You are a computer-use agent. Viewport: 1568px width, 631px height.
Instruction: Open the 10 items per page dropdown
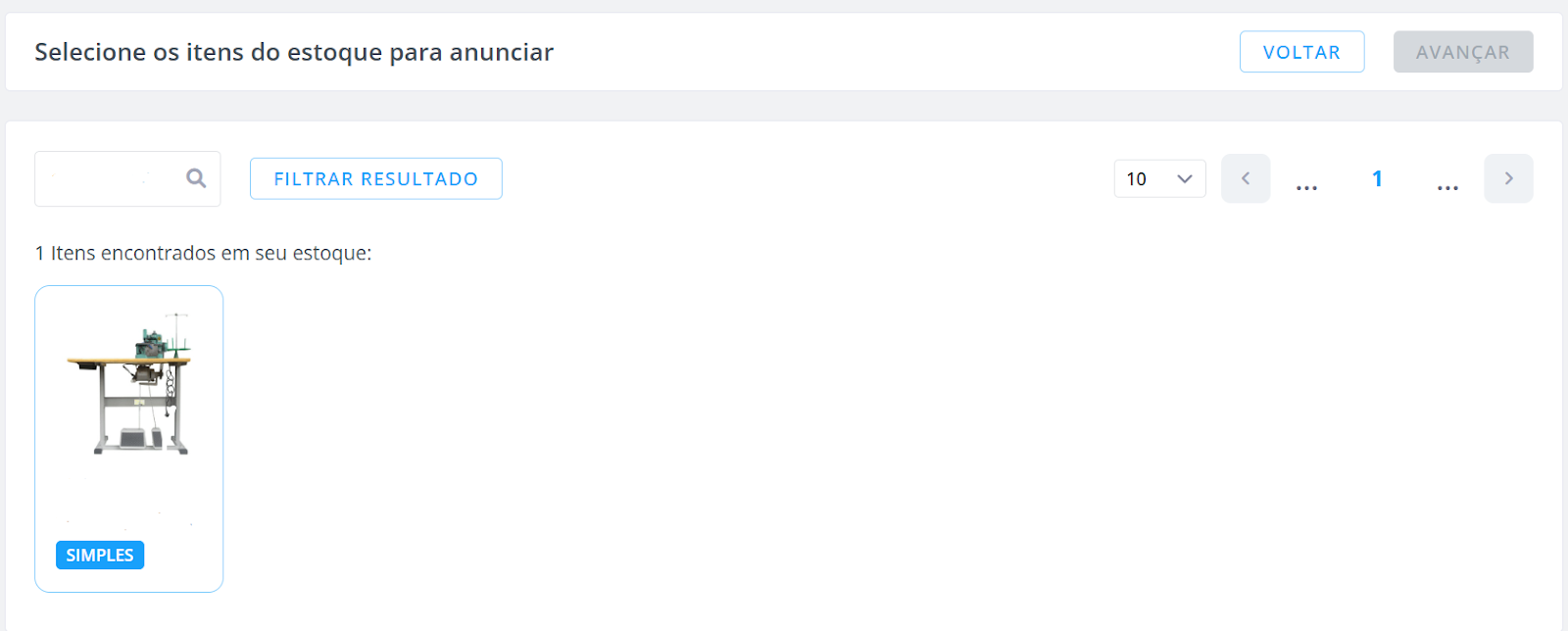(x=1160, y=178)
